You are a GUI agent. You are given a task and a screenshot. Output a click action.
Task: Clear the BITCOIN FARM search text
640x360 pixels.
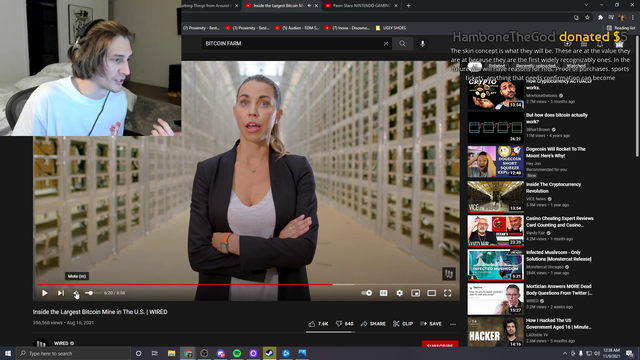pyautogui.click(x=386, y=44)
